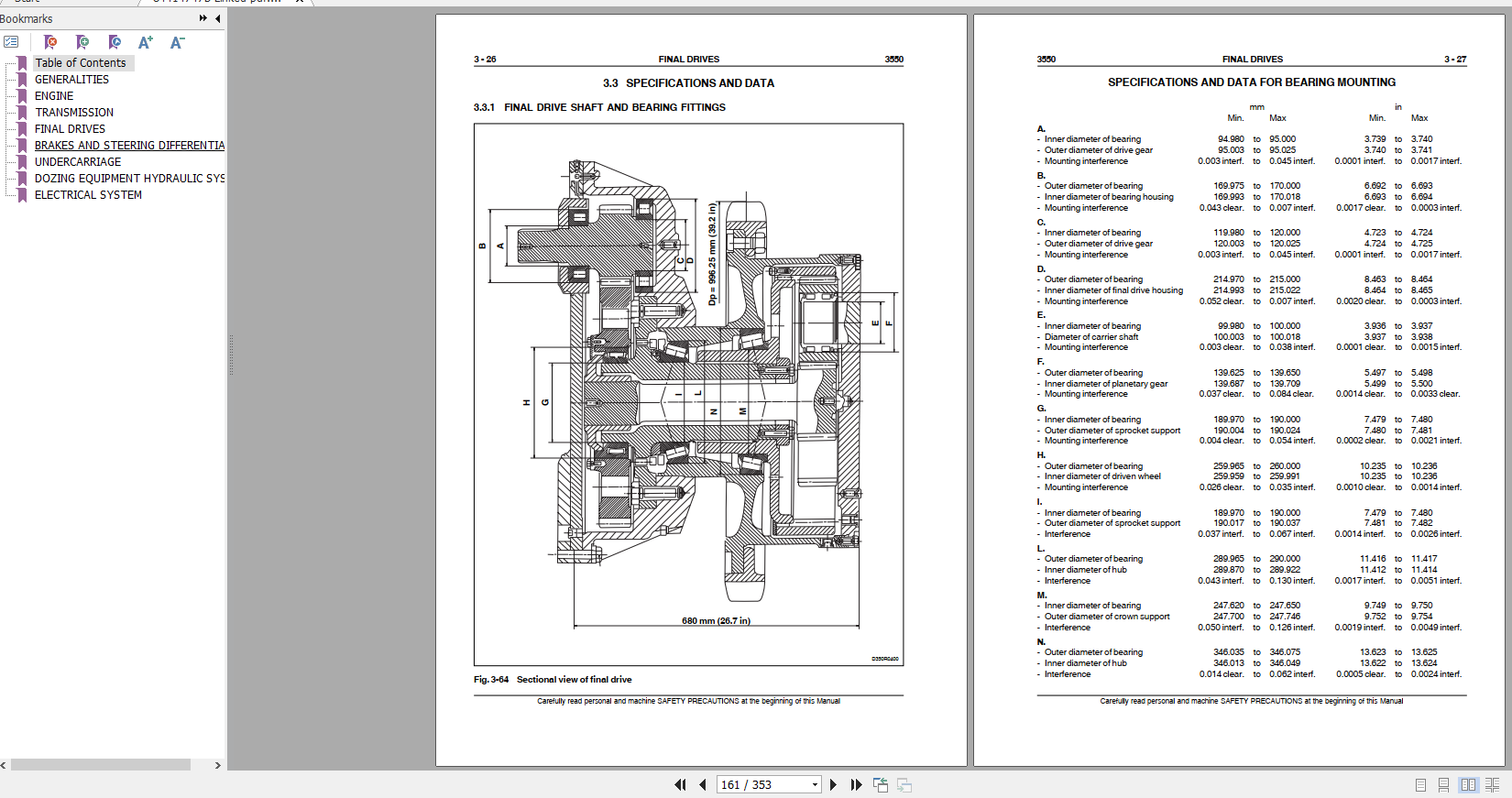Image resolution: width=1512 pixels, height=798 pixels.
Task: Select the Start tab
Action: pos(27,2)
